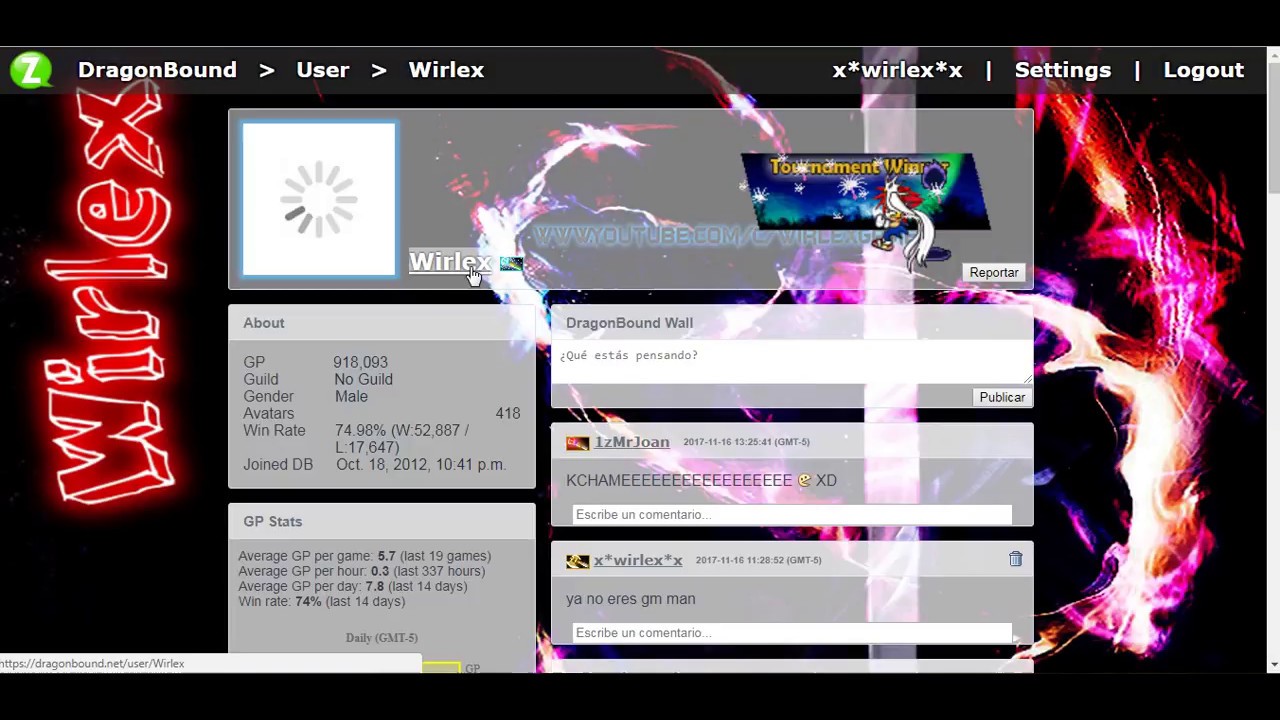Open the x*wirlex*x account link
Image resolution: width=1280 pixels, height=720 pixels.
897,70
